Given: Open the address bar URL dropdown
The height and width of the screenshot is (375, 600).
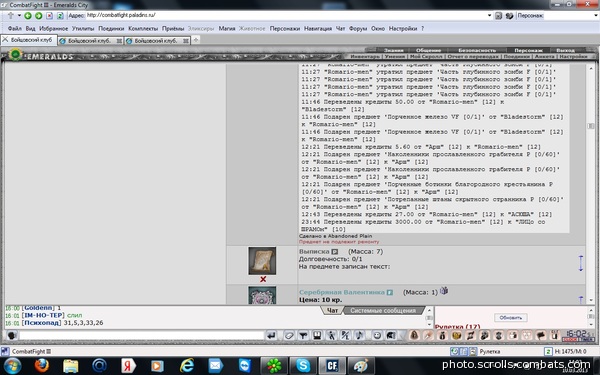Looking at the screenshot, I should (x=489, y=16).
